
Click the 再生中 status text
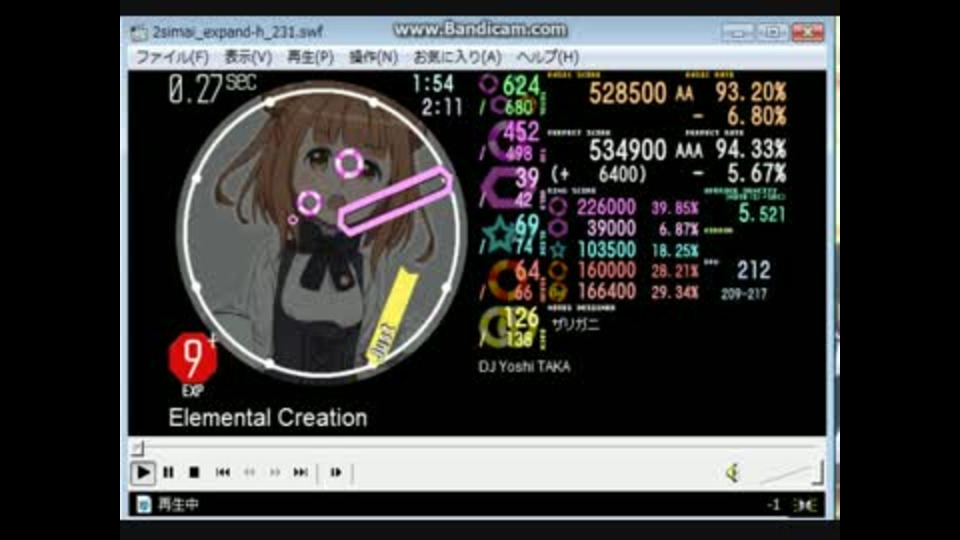(x=178, y=504)
